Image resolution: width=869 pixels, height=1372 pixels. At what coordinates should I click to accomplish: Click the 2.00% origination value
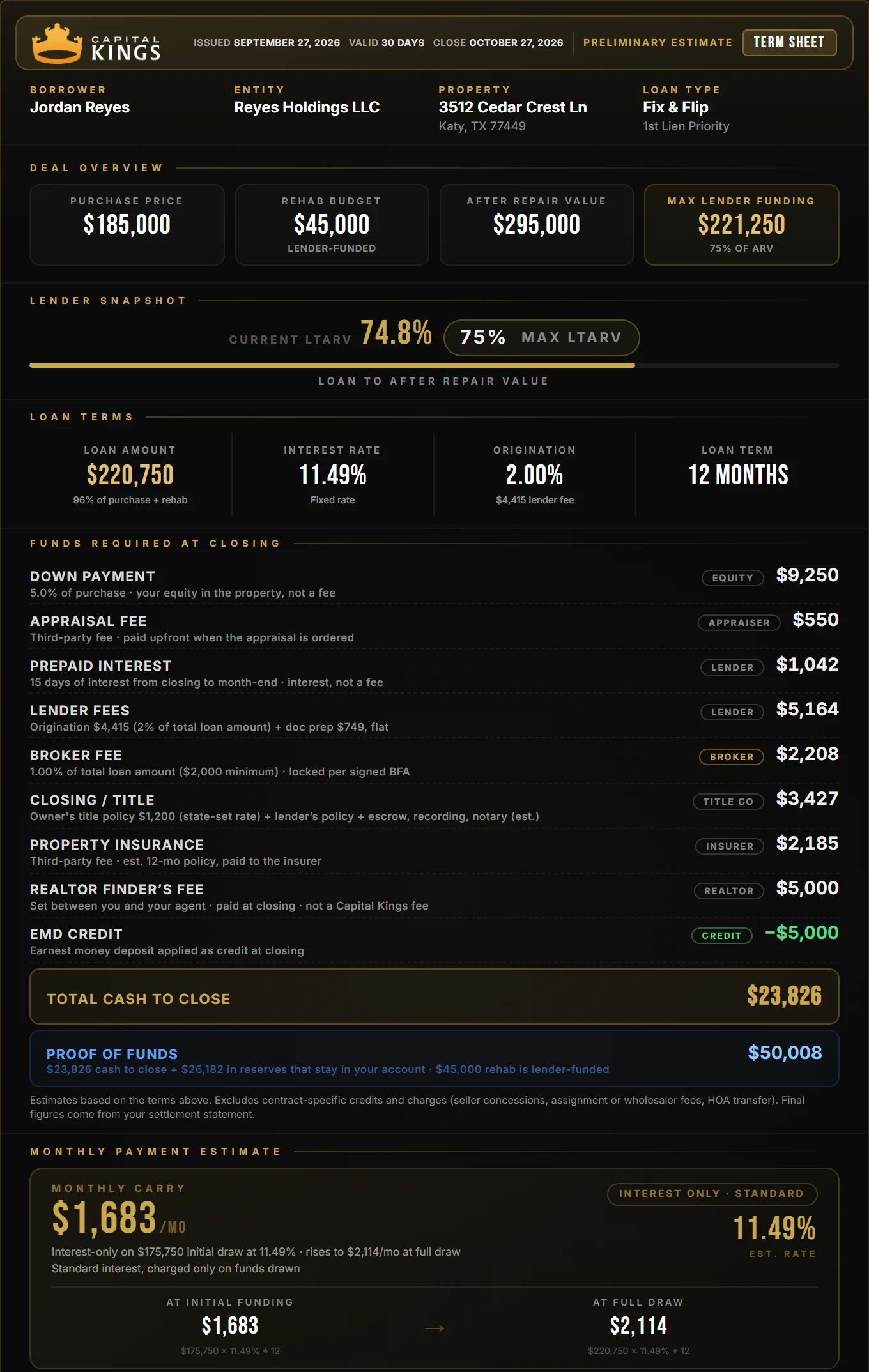pos(535,475)
